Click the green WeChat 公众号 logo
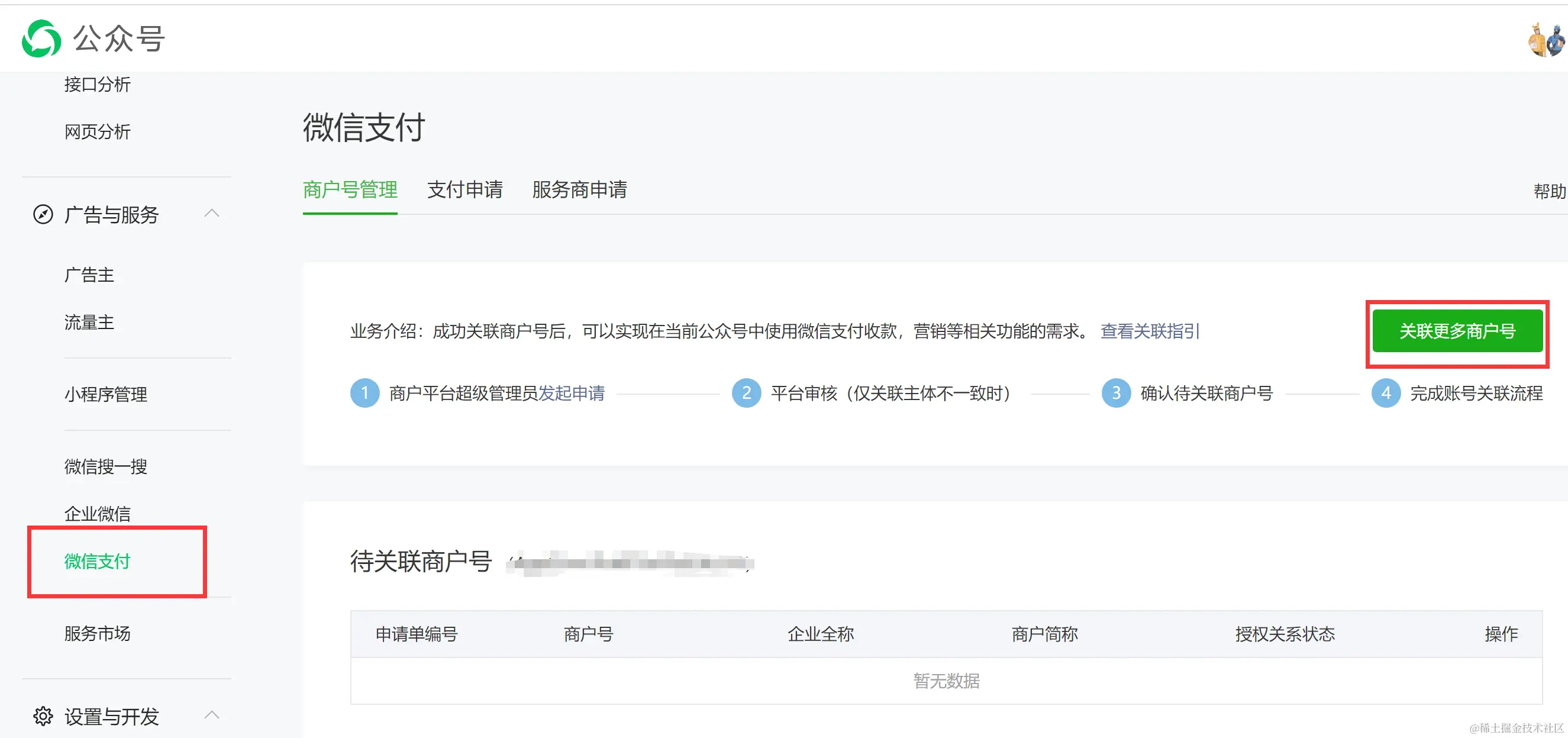The width and height of the screenshot is (1568, 738). pos(41,38)
